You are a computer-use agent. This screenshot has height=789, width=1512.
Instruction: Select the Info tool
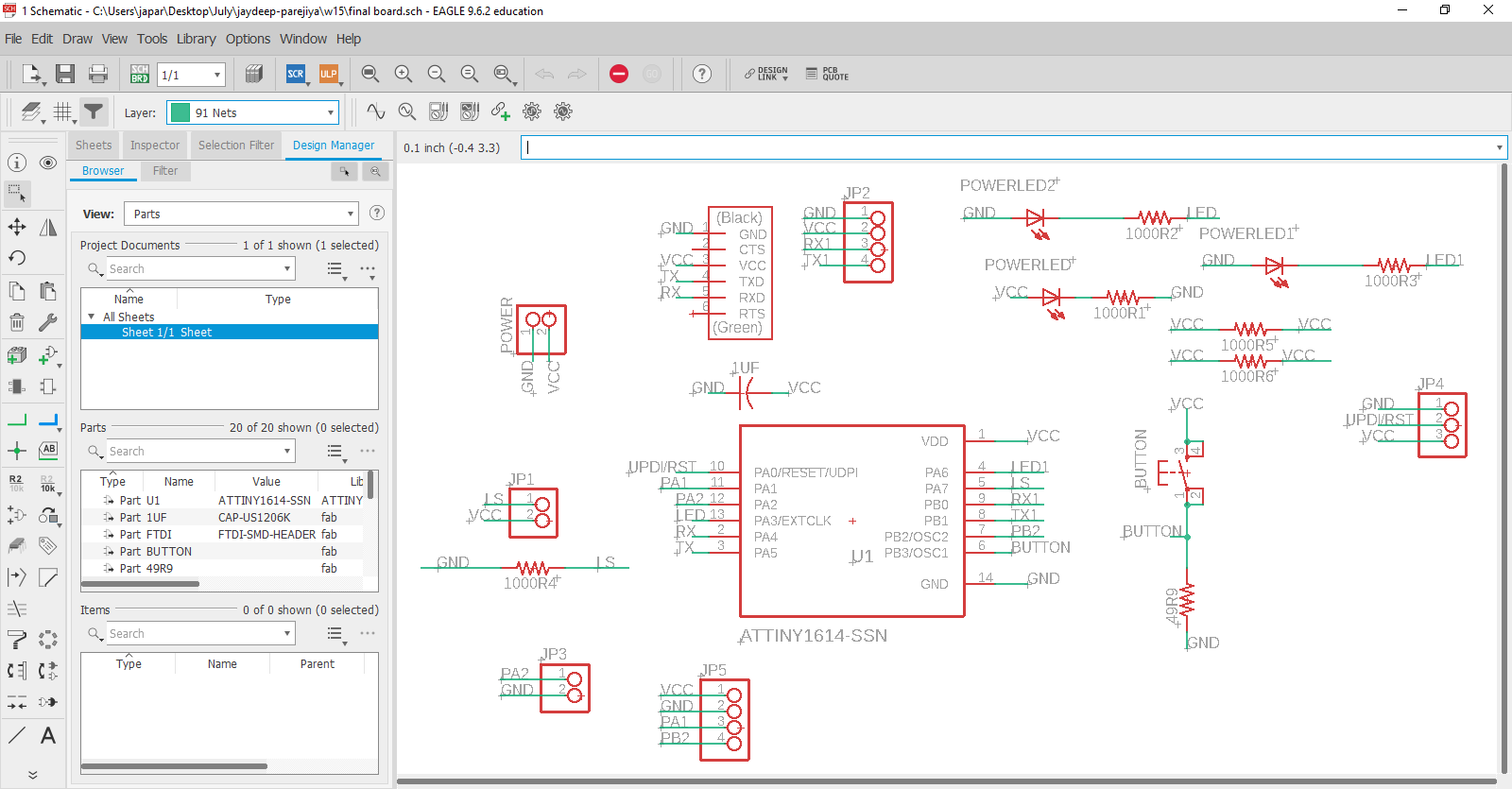point(17,163)
